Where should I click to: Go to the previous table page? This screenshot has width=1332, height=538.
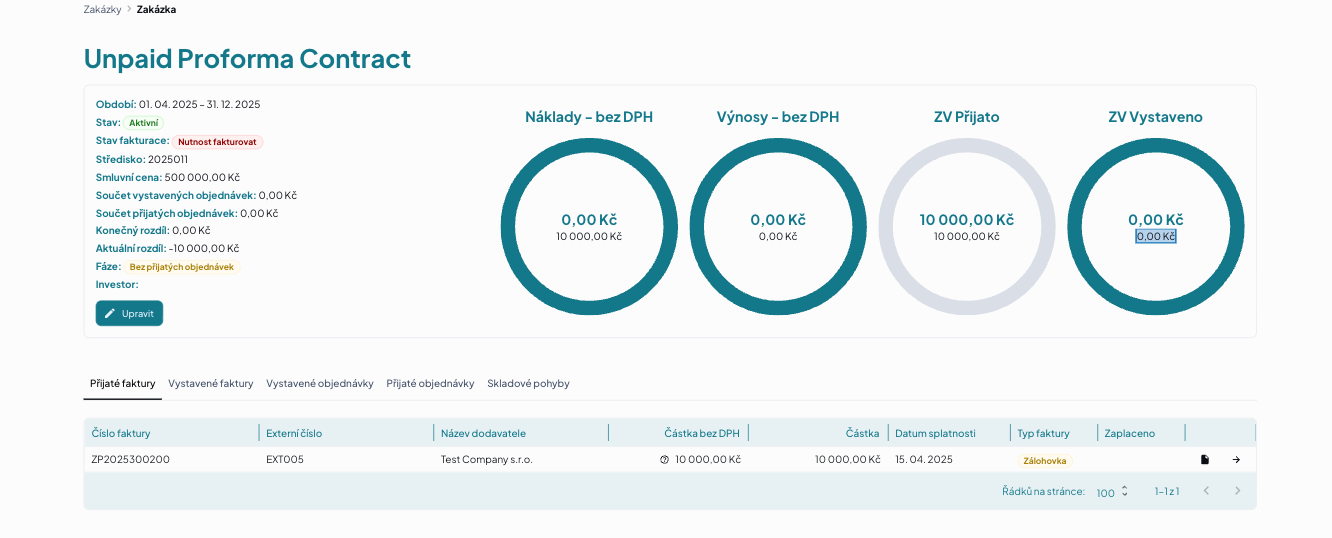(1206, 491)
